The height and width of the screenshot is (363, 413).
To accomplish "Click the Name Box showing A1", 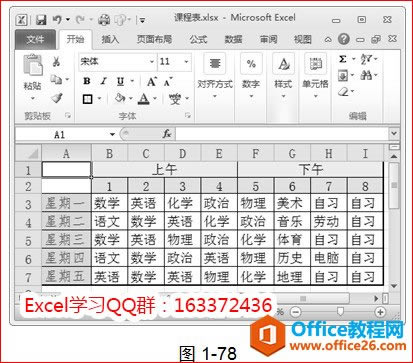I will pos(60,134).
